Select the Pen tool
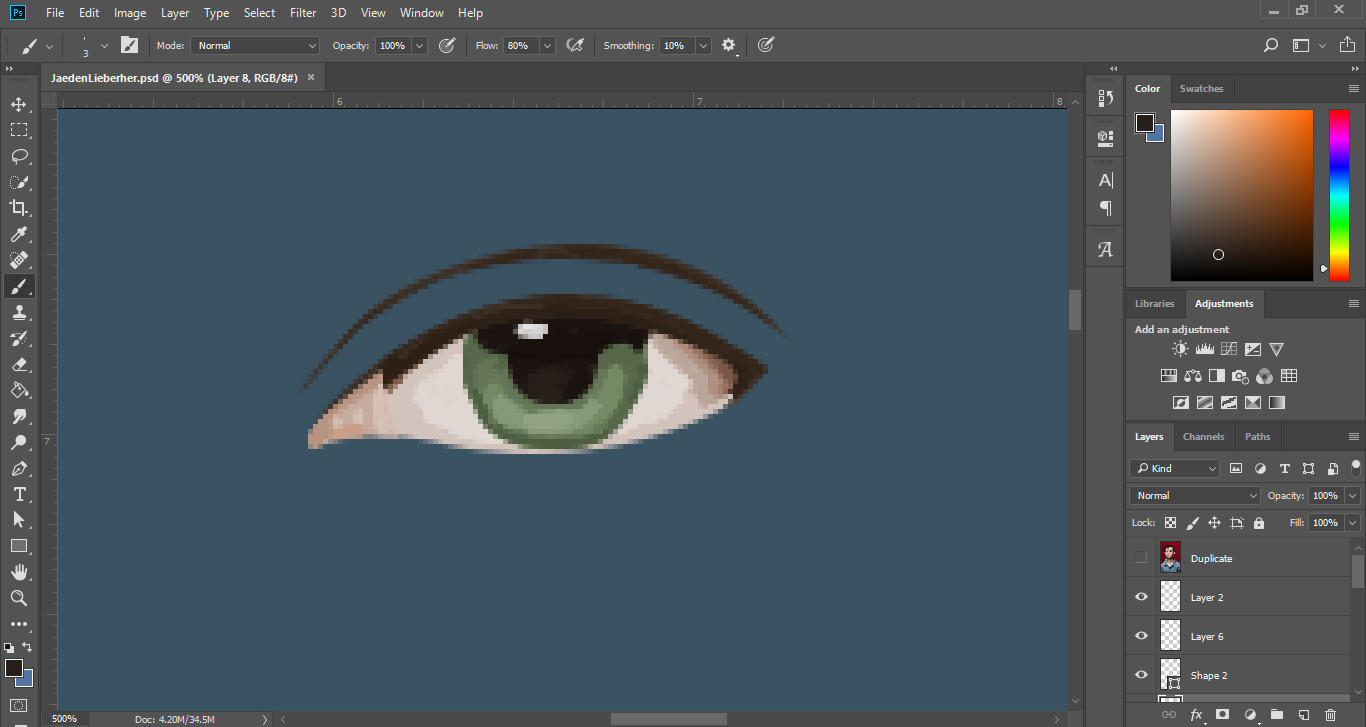Screen dimensions: 1366x727 [x=19, y=468]
